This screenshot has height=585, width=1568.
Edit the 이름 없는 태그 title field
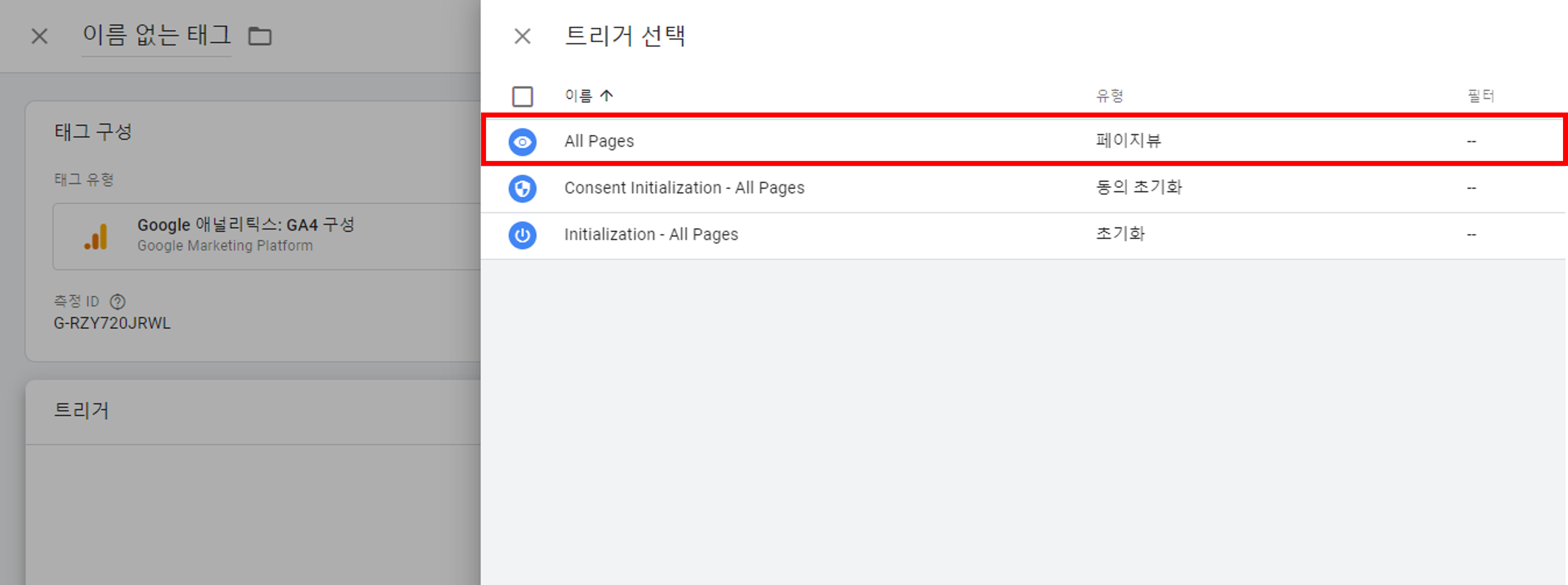(x=157, y=36)
